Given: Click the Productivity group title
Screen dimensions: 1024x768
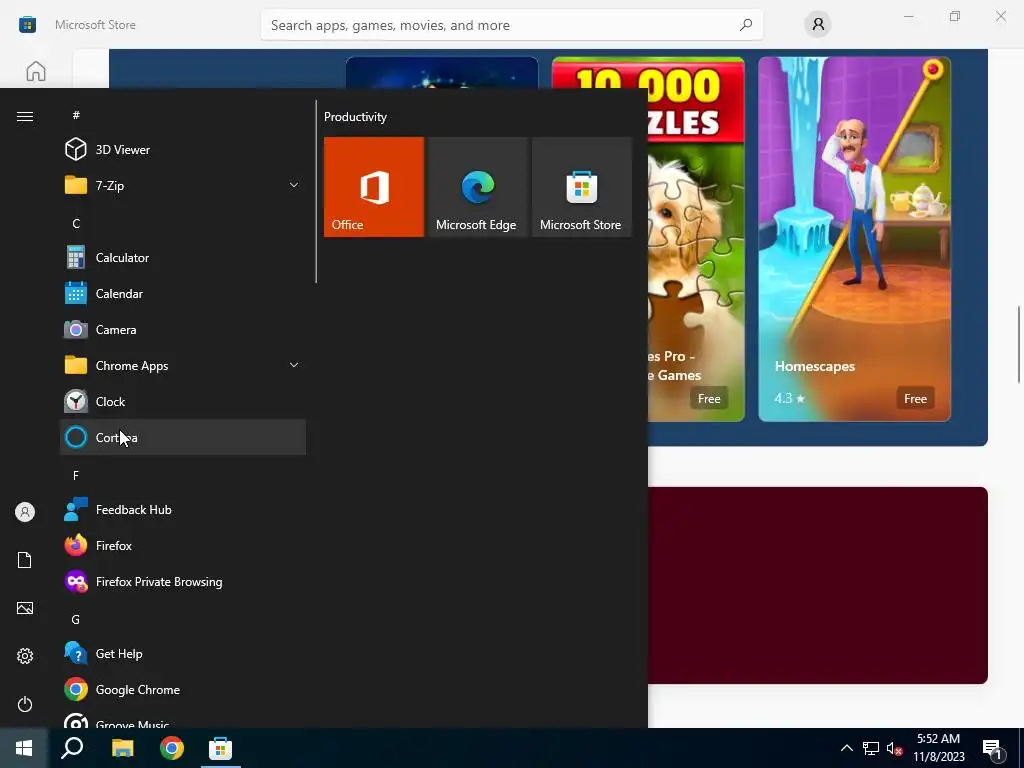Looking at the screenshot, I should 355,117.
